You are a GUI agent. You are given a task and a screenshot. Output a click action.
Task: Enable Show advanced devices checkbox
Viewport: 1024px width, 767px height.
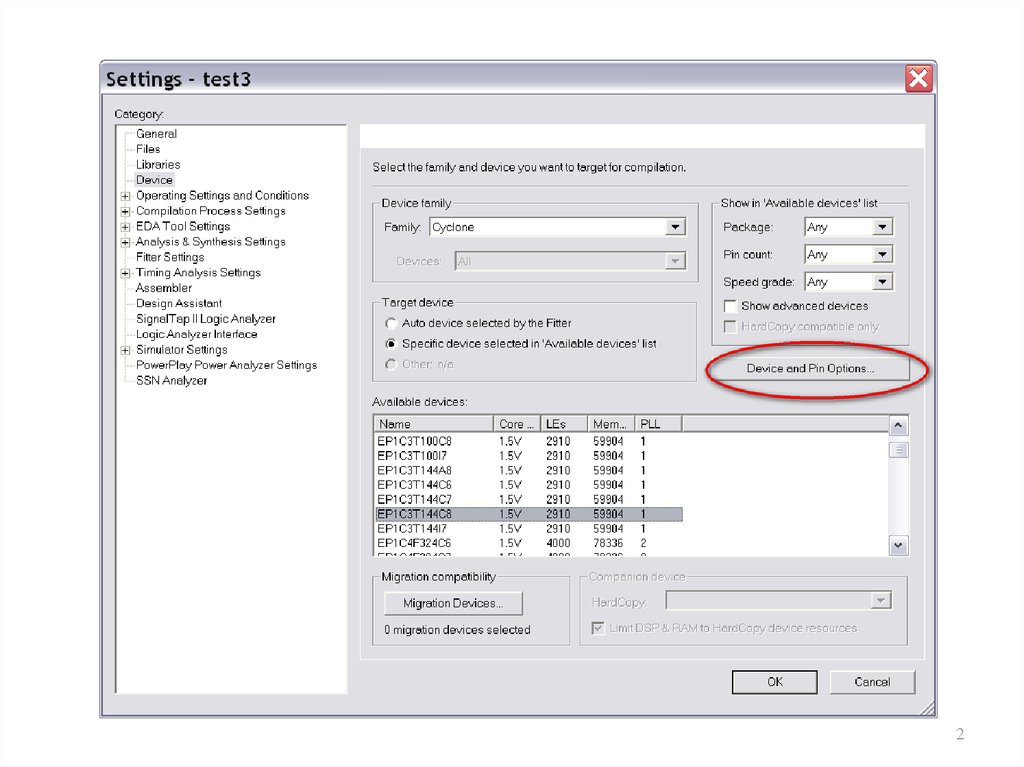click(x=731, y=306)
